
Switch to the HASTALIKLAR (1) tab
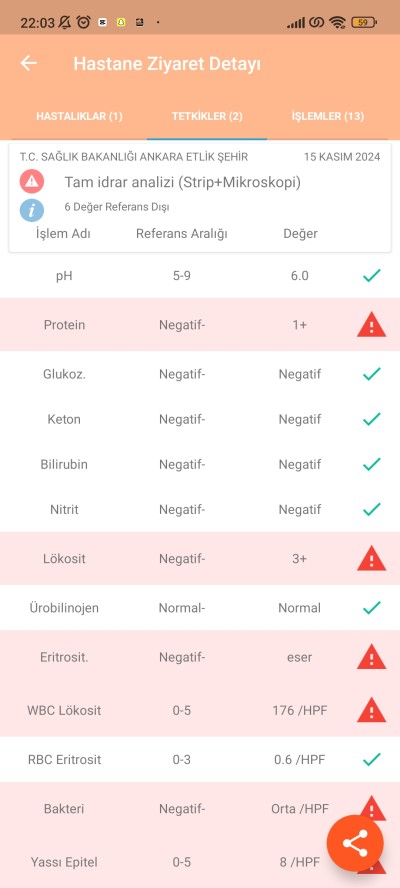coord(79,117)
